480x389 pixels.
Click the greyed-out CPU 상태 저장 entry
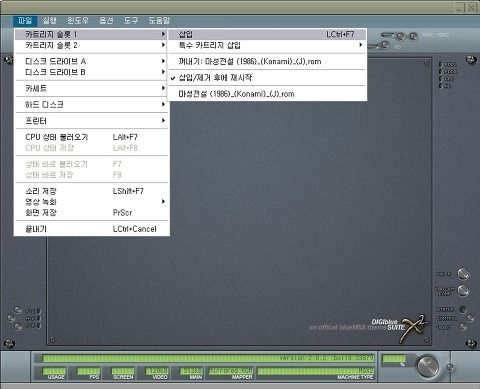(x=92, y=148)
